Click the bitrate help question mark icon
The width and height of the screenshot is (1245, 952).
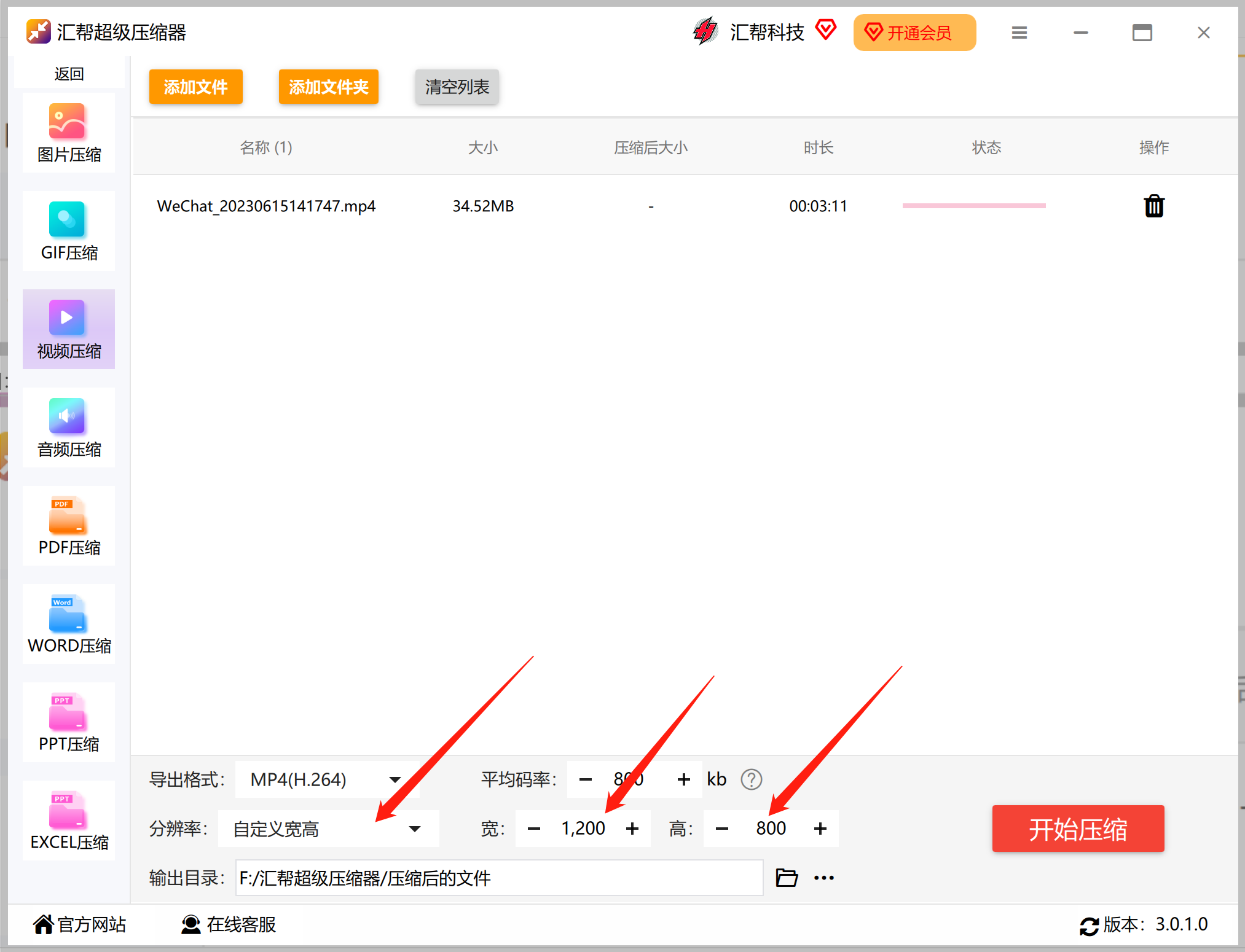pos(751,779)
